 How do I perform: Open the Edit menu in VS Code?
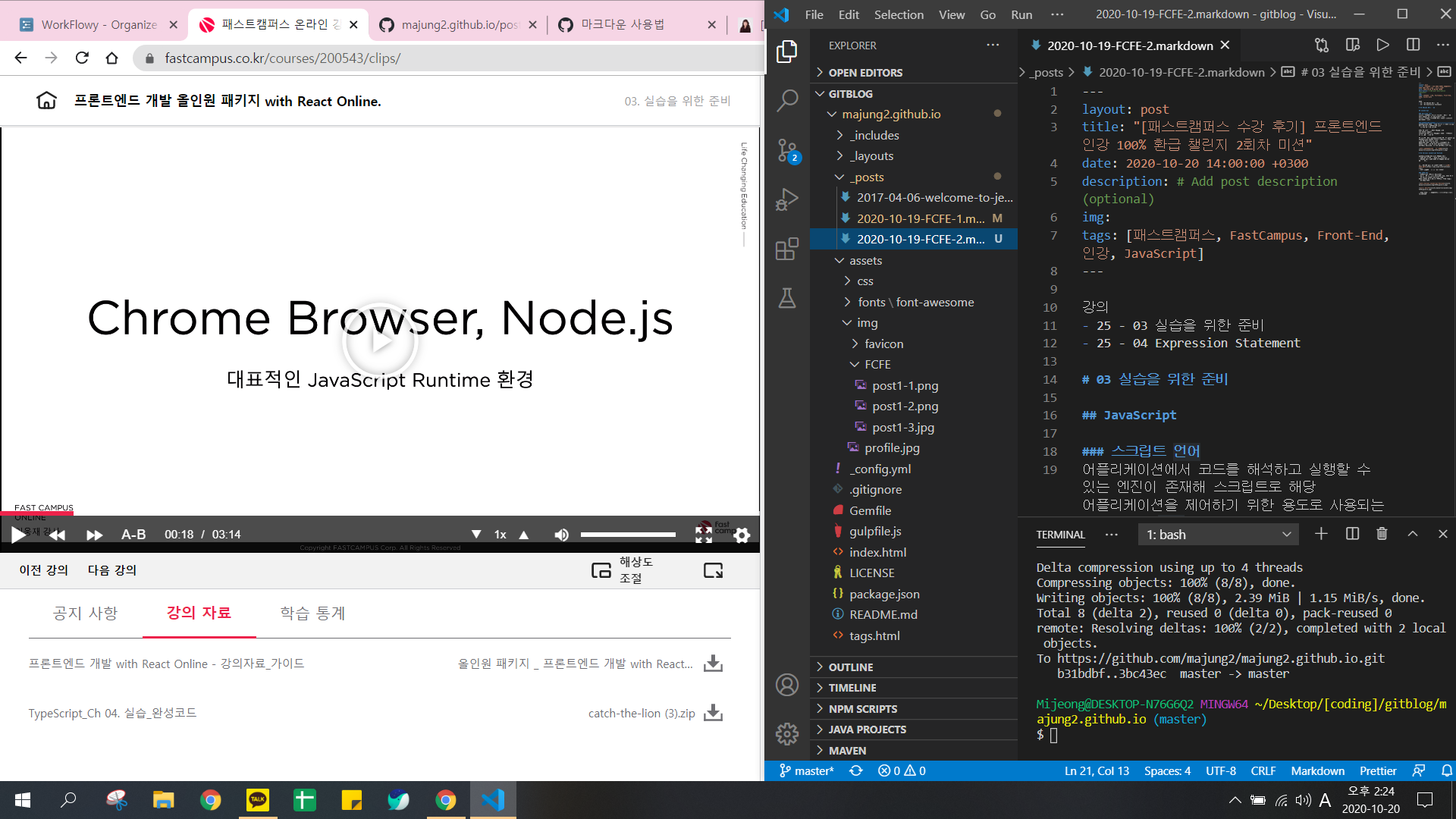(x=849, y=14)
